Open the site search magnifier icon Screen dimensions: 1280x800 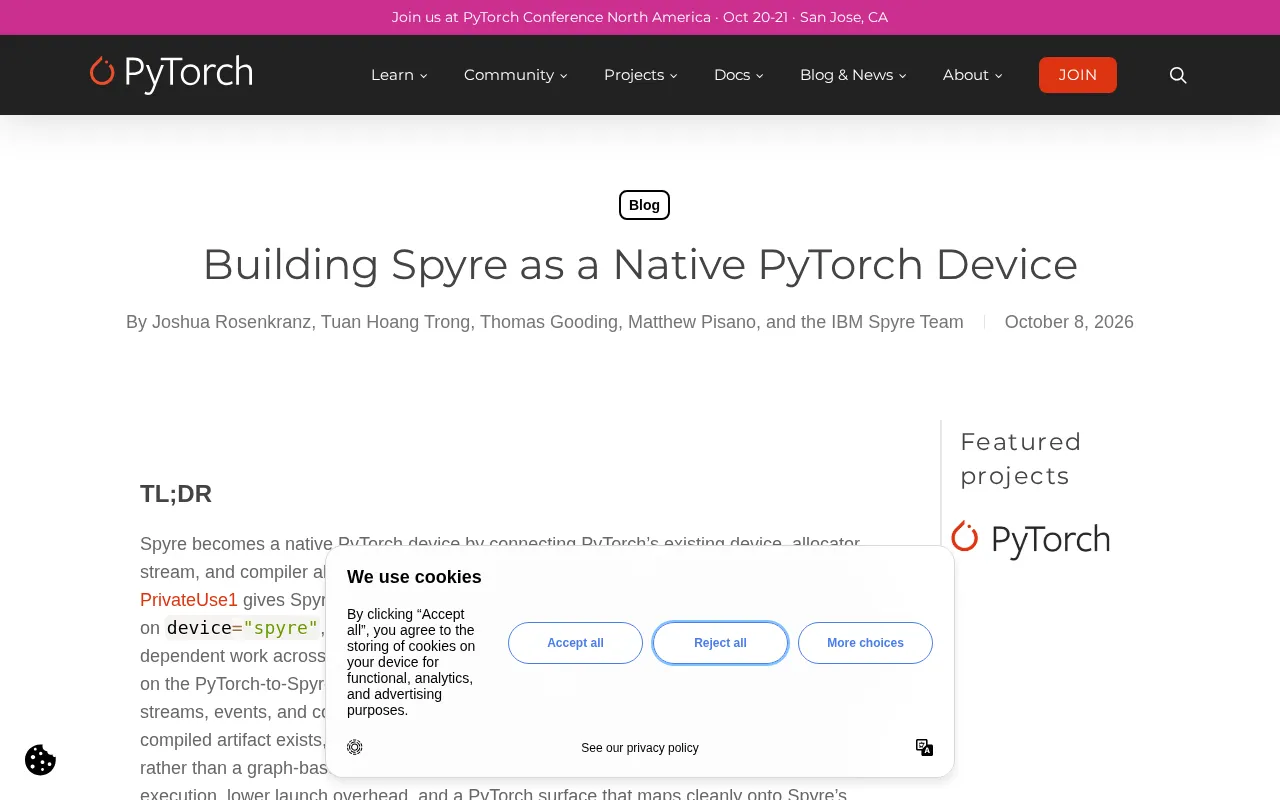1178,75
